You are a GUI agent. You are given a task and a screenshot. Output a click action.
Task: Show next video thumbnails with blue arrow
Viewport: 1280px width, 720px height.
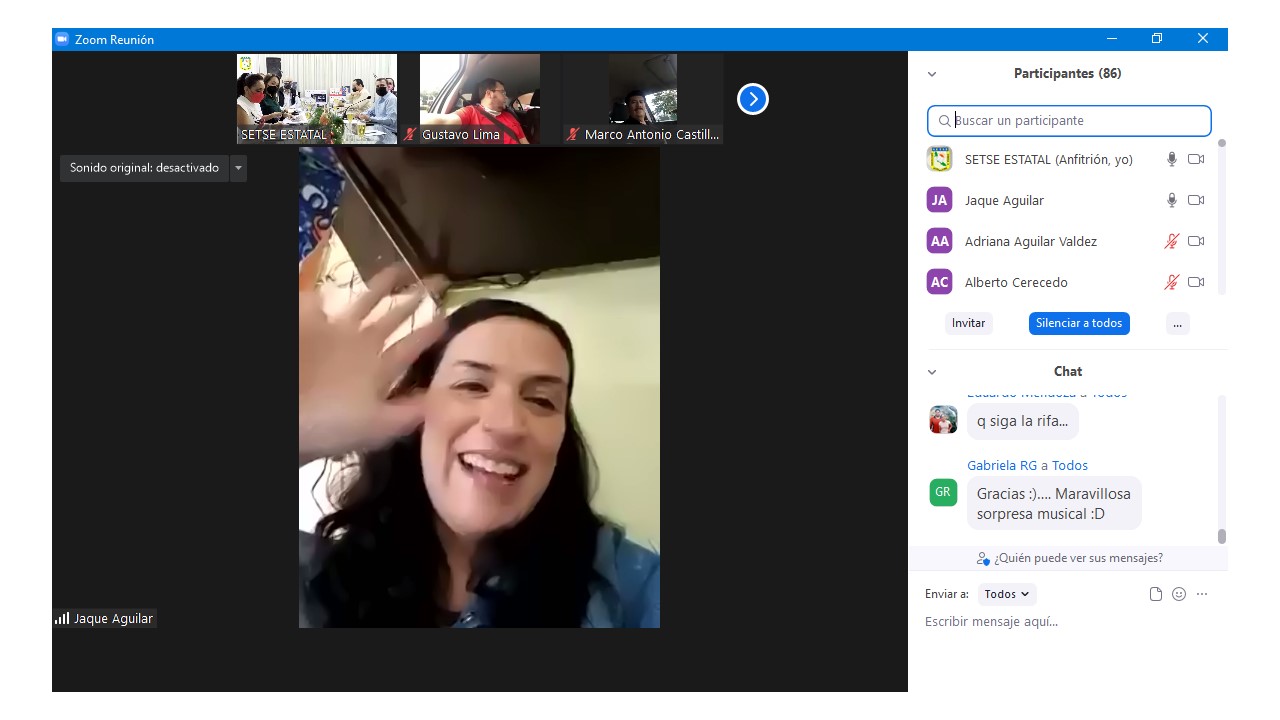pyautogui.click(x=753, y=99)
